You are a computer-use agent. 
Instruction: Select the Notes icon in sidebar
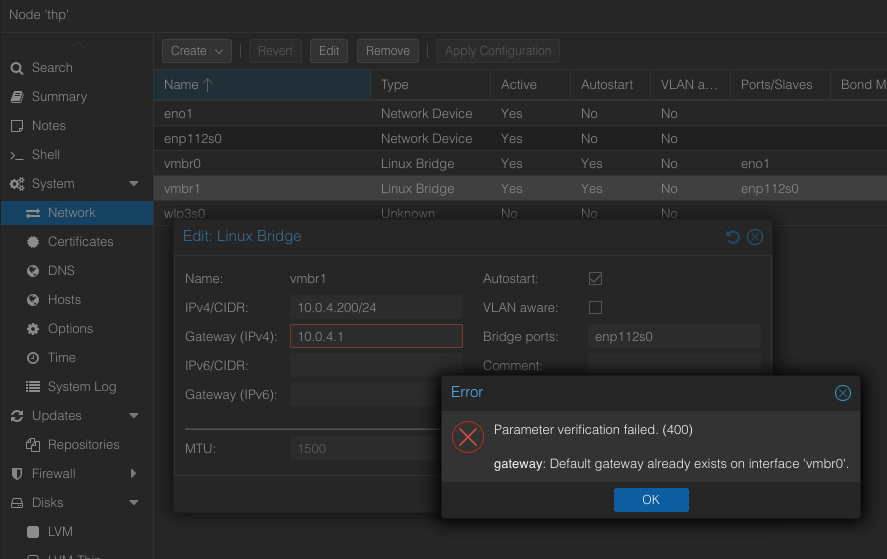16,126
